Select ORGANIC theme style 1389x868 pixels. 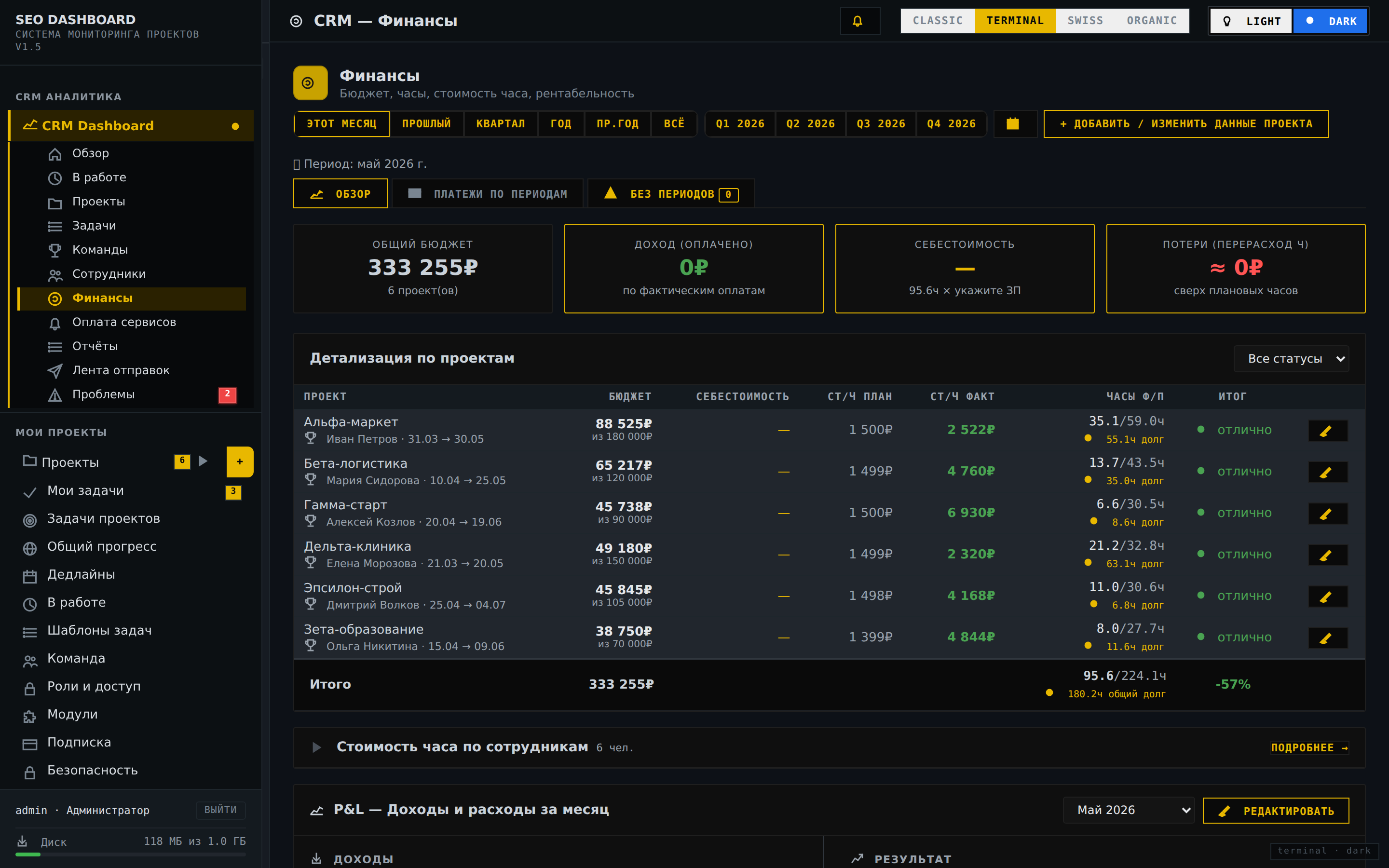pos(1151,21)
